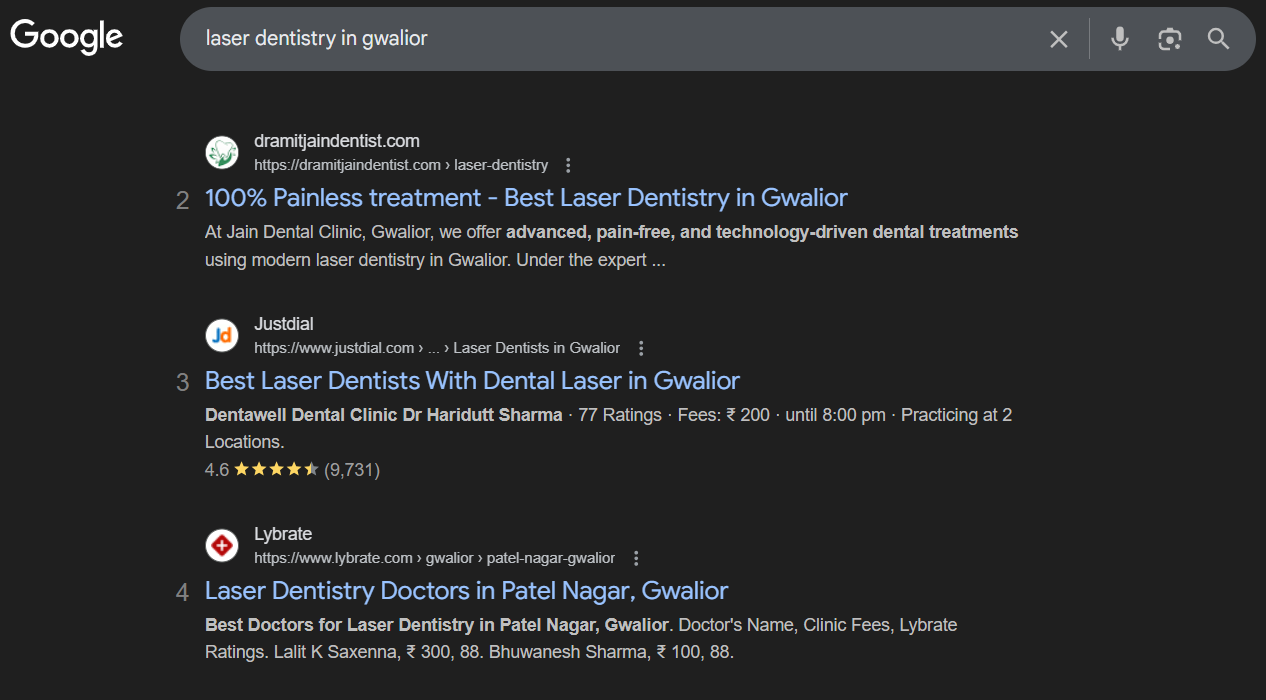
Task: Open more options for dramitjaindentist result
Action: (x=568, y=165)
